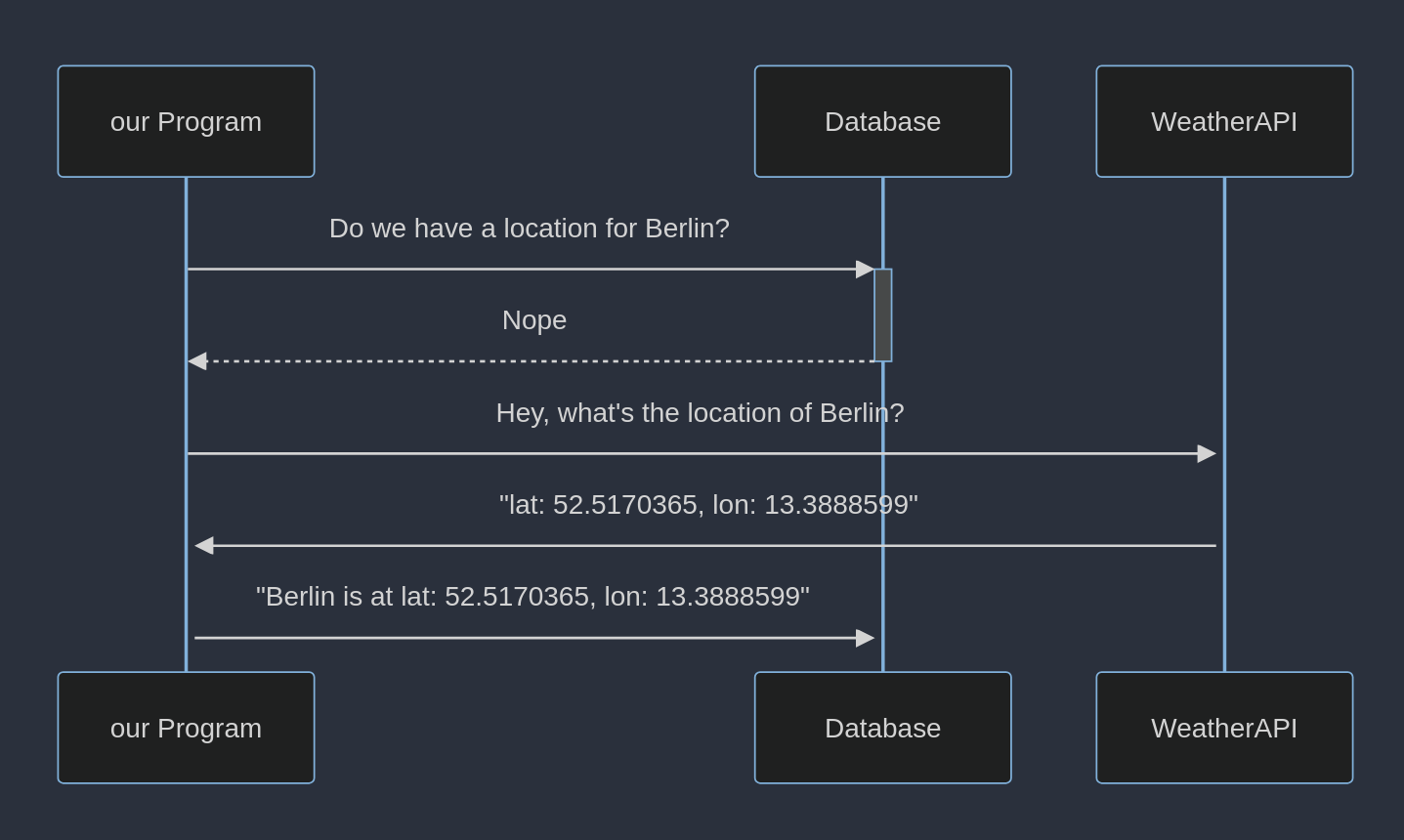Image resolution: width=1404 pixels, height=840 pixels.
Task: Click the WeatherAPI vertical lifeline
Action: click(x=1223, y=293)
